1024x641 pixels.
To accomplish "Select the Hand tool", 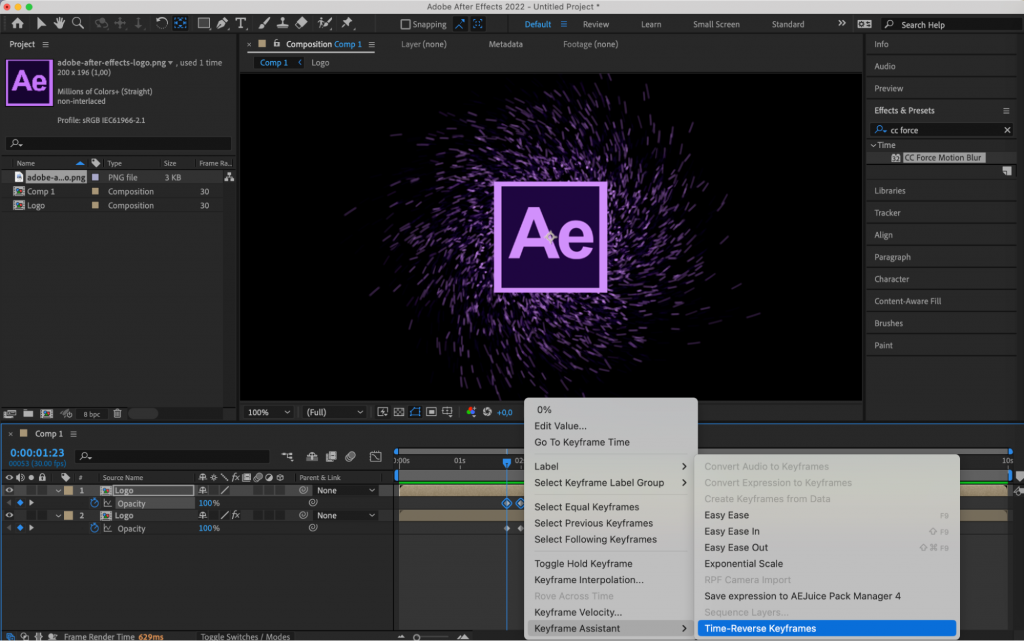I will pos(60,24).
